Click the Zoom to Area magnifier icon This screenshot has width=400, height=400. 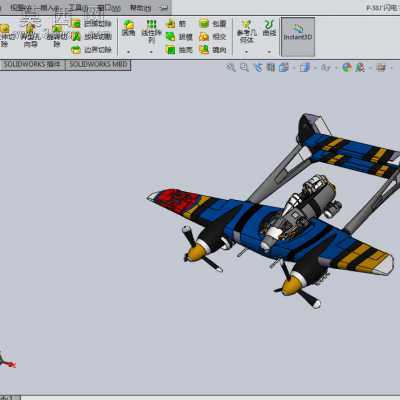[244, 68]
